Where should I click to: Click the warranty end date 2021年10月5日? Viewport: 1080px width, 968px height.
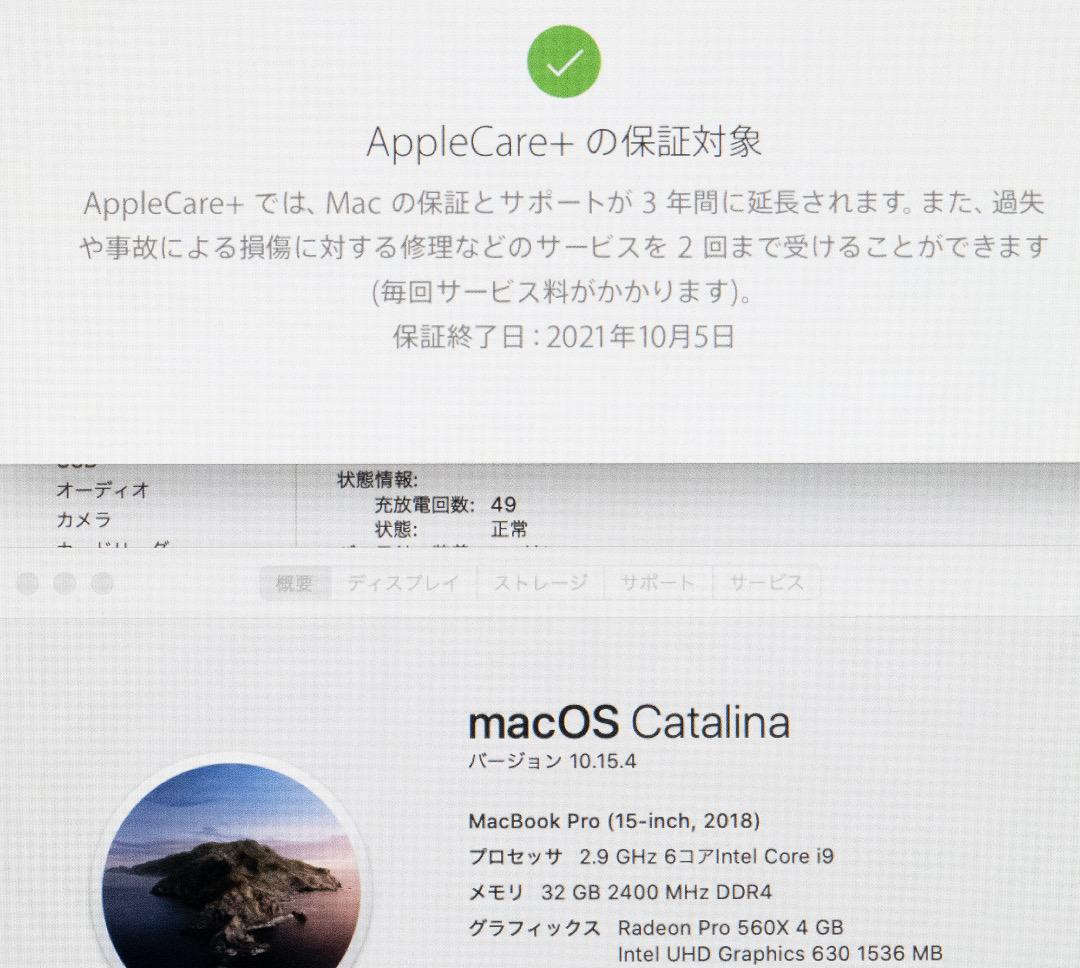pos(641,337)
